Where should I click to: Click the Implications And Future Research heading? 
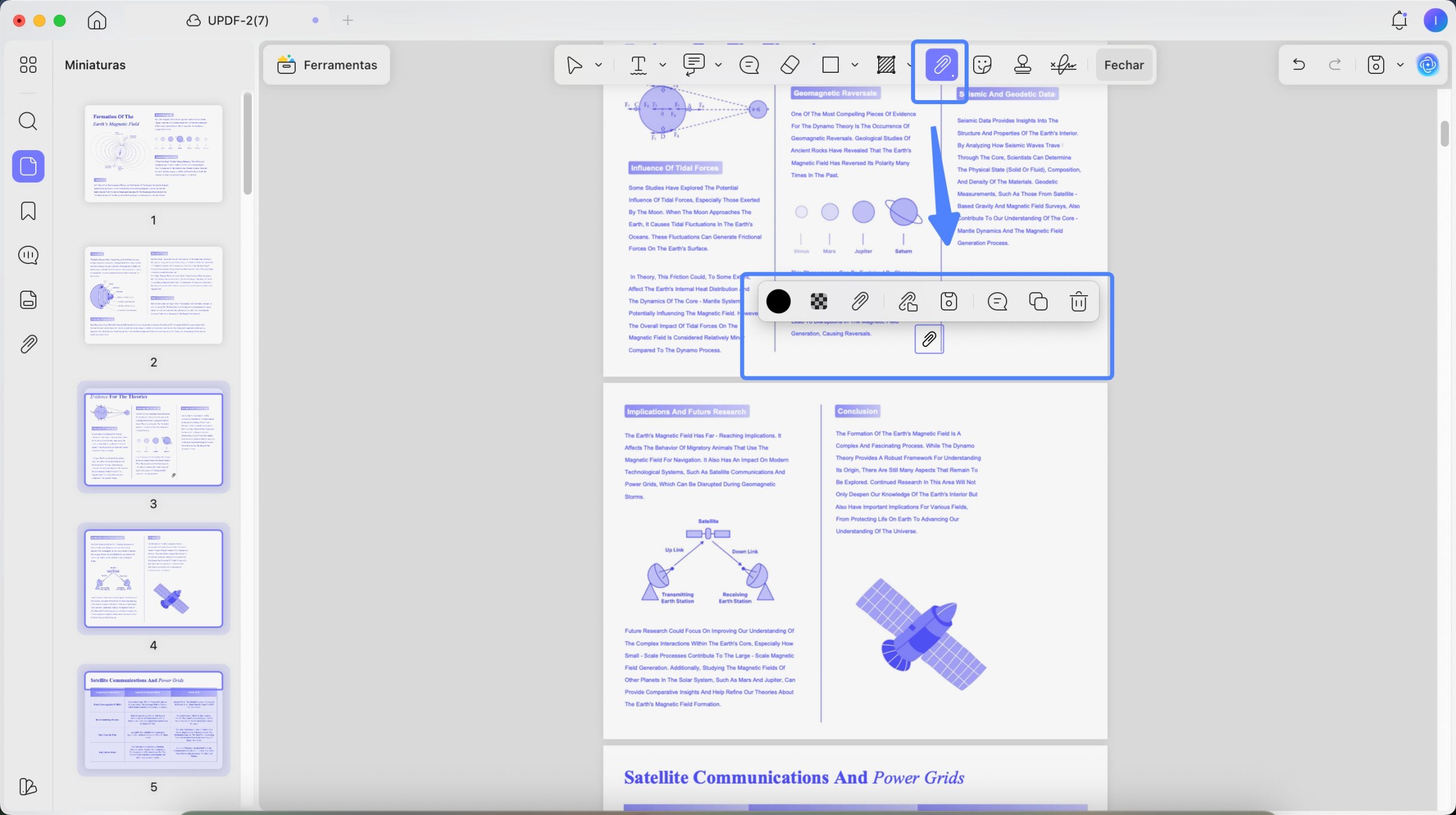(686, 412)
